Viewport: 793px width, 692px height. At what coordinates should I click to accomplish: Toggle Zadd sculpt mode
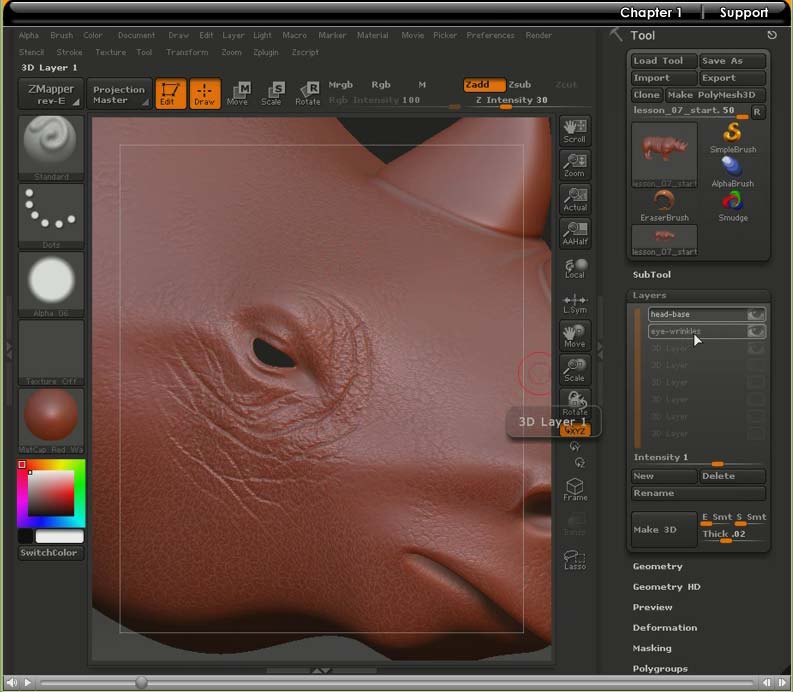click(484, 84)
